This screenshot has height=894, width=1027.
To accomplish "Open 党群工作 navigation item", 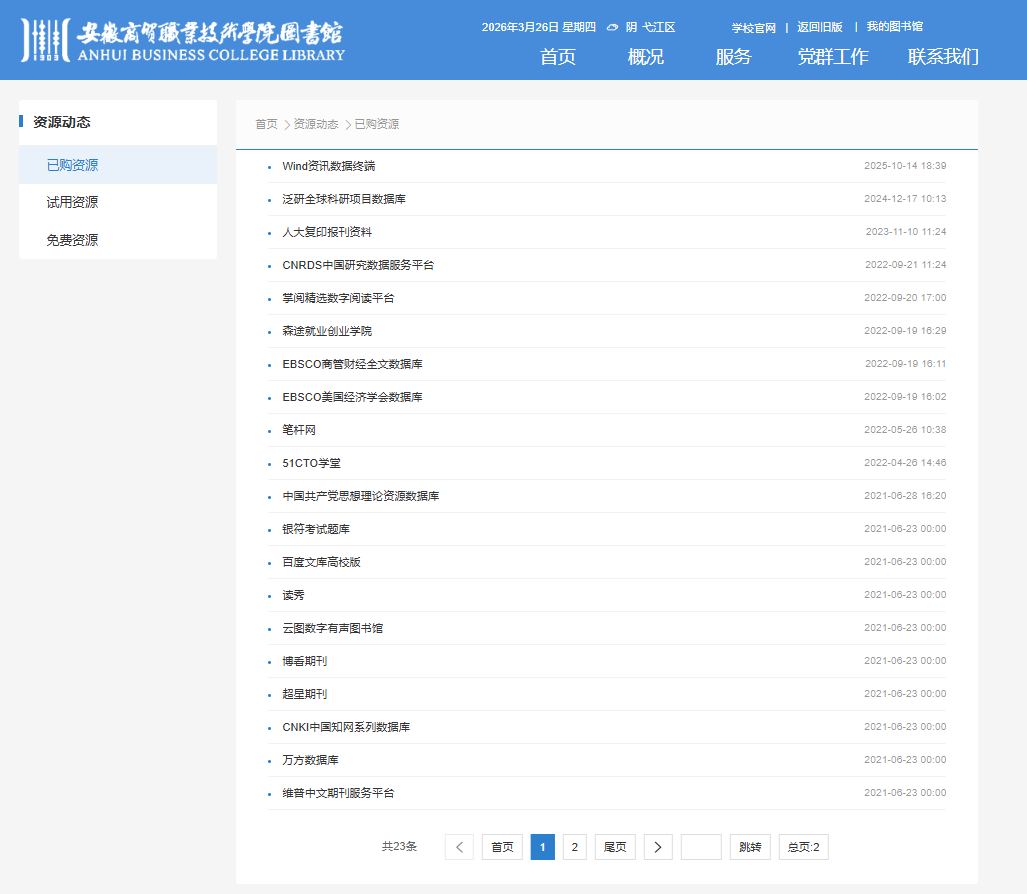I will click(x=832, y=57).
